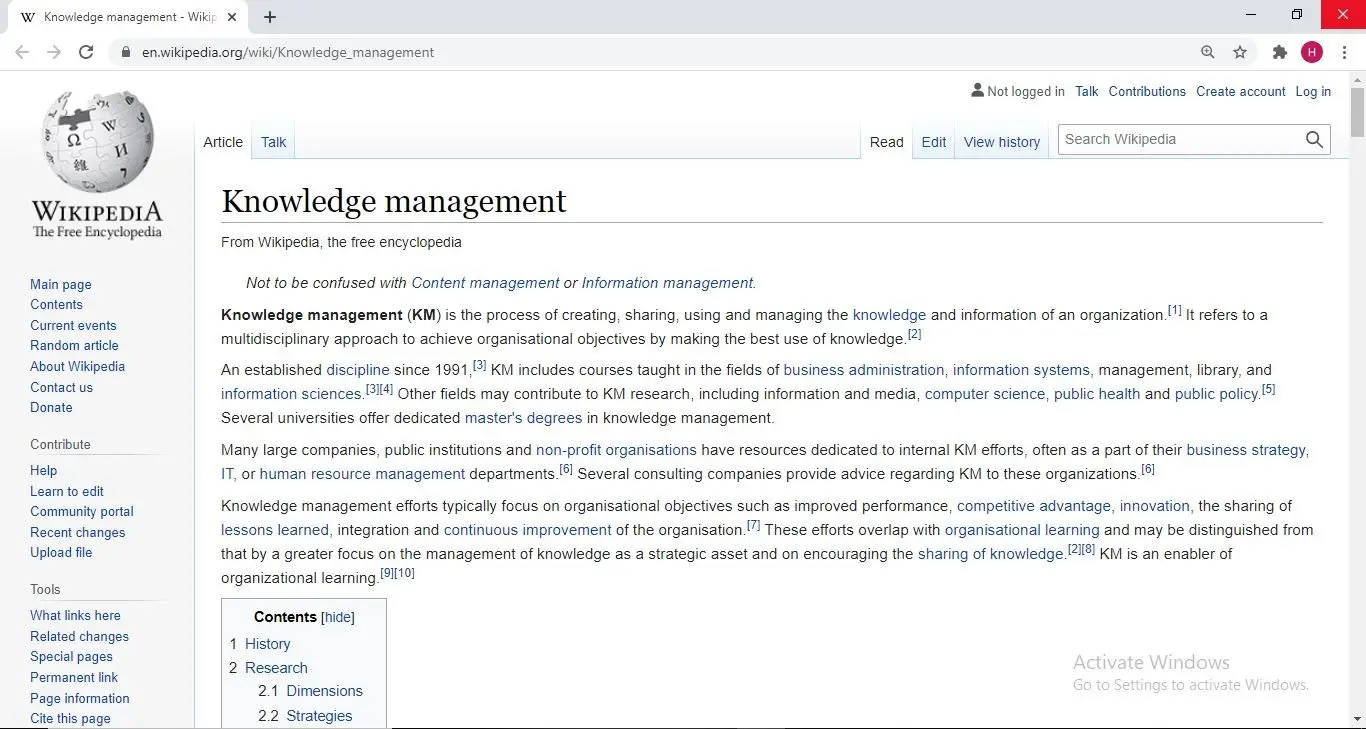Open human resource management link

point(362,474)
